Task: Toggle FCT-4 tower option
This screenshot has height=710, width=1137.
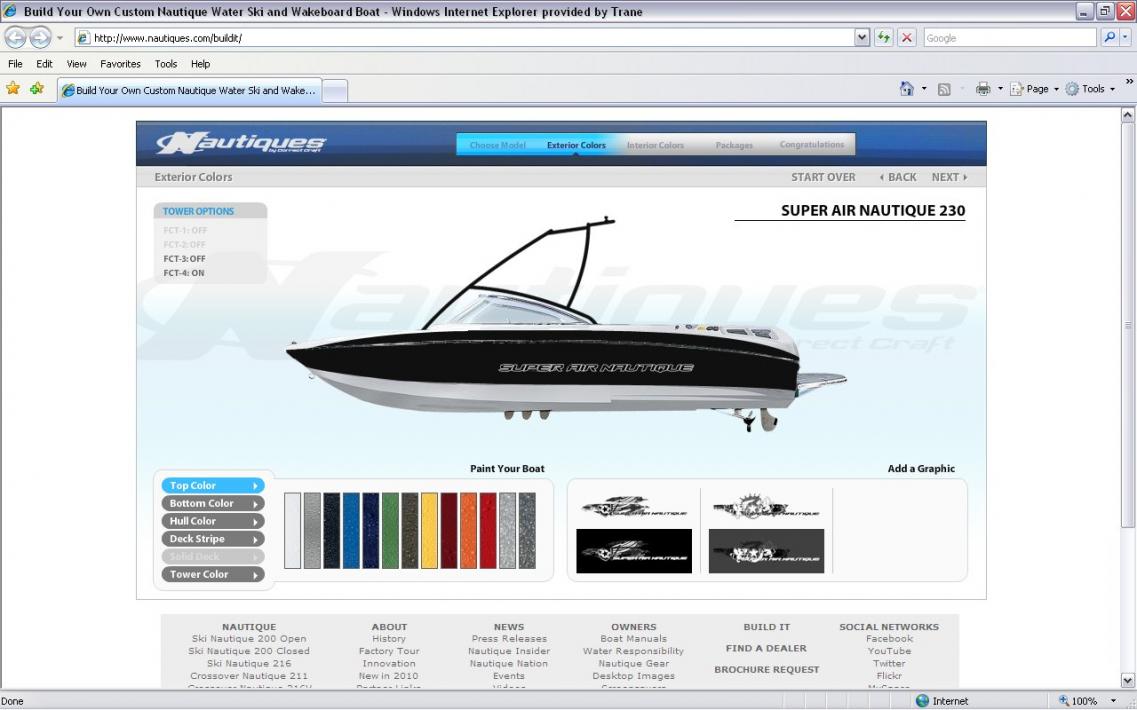Action: click(x=184, y=273)
